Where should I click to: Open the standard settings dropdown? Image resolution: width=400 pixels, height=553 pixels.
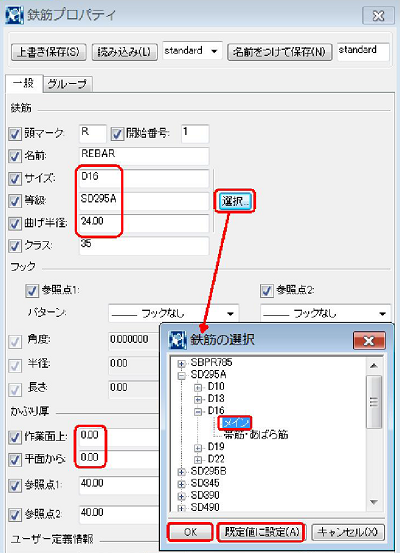click(x=214, y=51)
